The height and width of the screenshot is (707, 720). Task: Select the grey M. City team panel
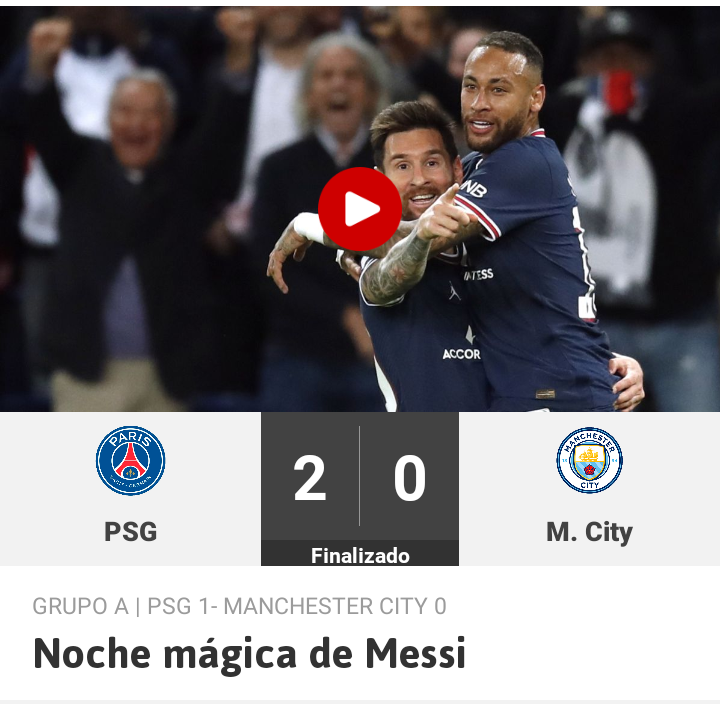(x=590, y=488)
